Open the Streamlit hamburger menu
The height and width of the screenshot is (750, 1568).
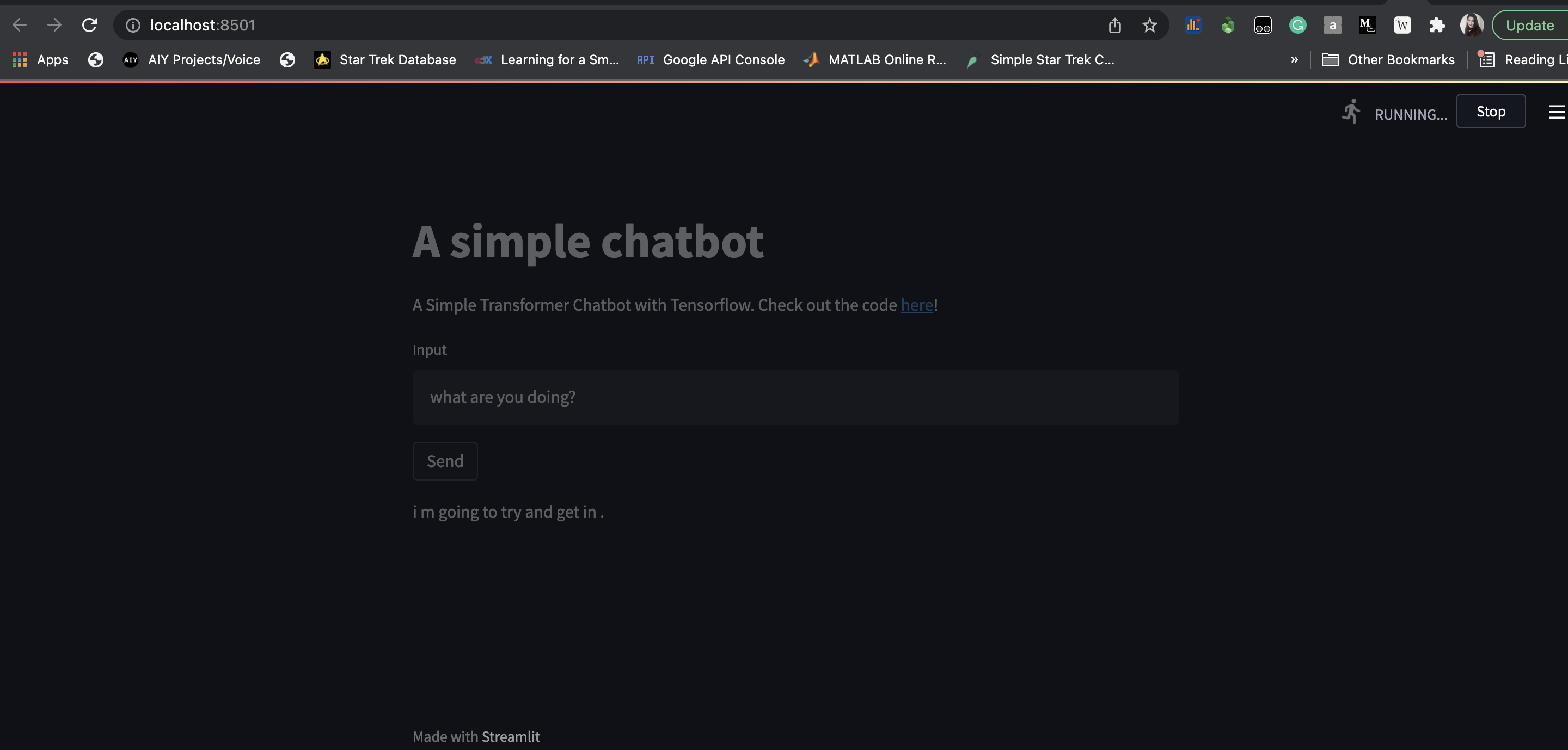pos(1556,112)
